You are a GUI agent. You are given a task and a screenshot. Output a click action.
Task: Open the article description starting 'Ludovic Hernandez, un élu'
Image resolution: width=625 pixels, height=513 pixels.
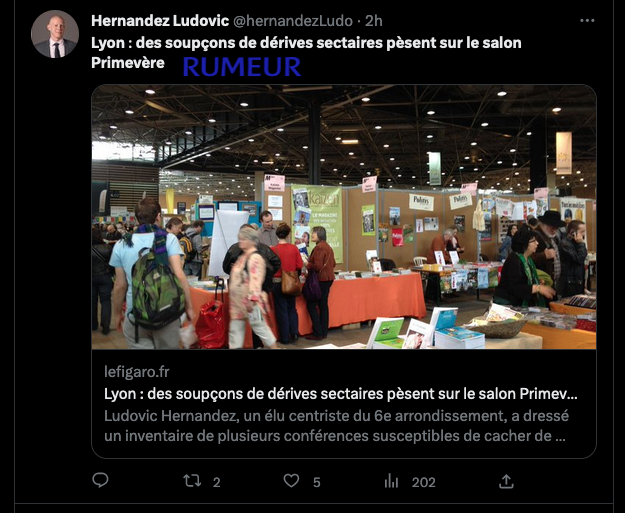coord(336,426)
